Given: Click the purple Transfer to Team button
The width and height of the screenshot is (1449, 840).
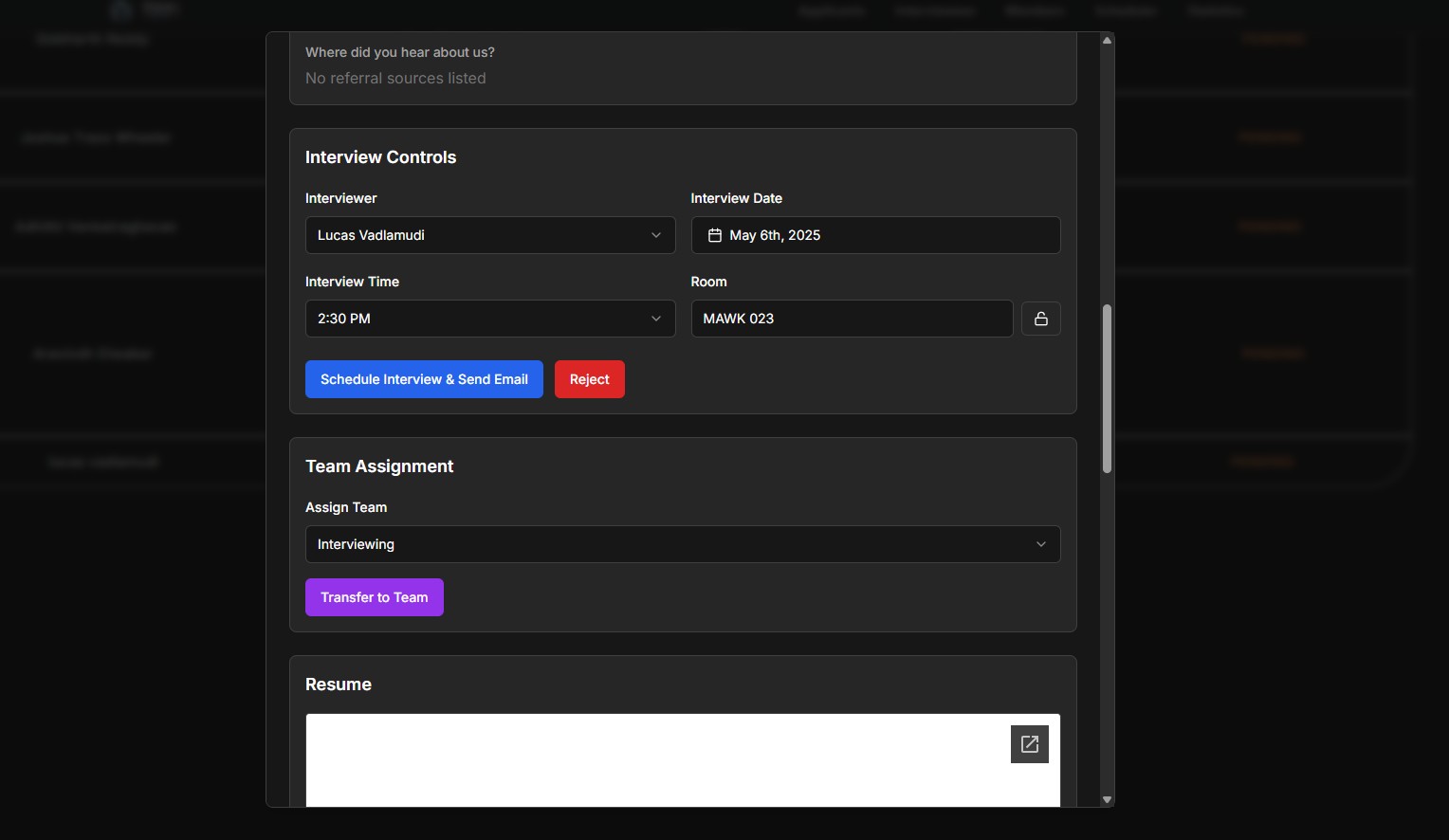Looking at the screenshot, I should point(375,597).
